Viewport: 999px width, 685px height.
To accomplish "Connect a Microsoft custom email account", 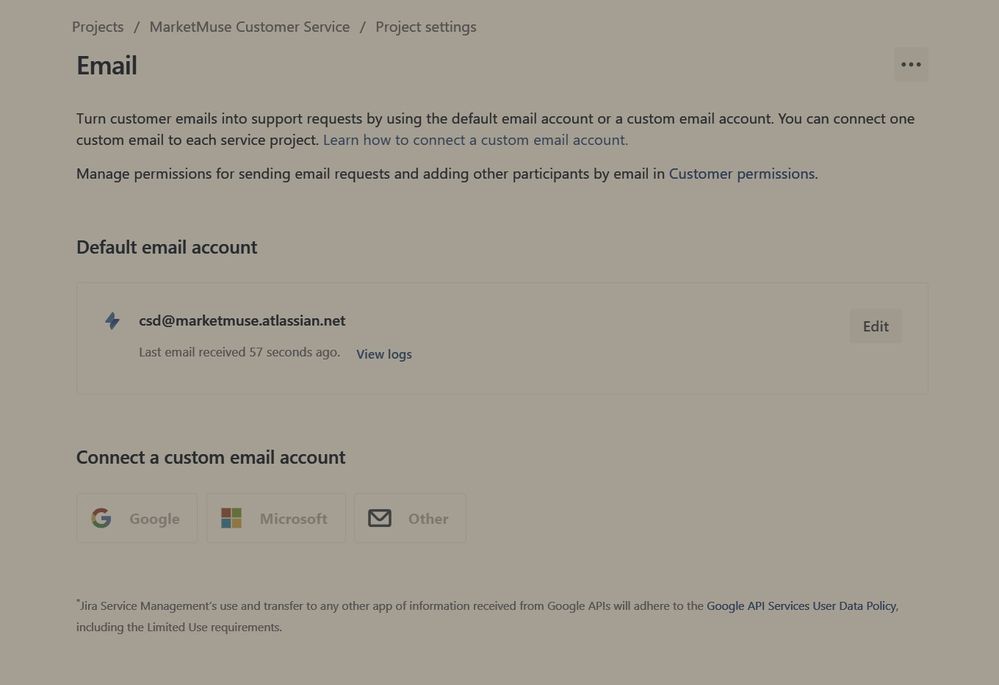I will pos(276,518).
